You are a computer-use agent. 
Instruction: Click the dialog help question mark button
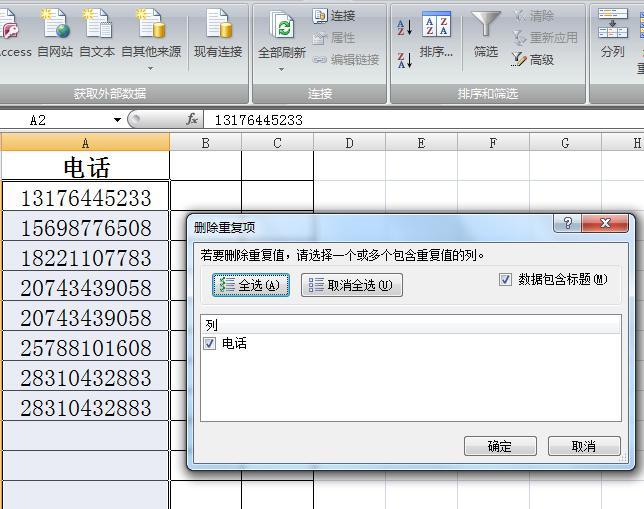click(x=568, y=223)
